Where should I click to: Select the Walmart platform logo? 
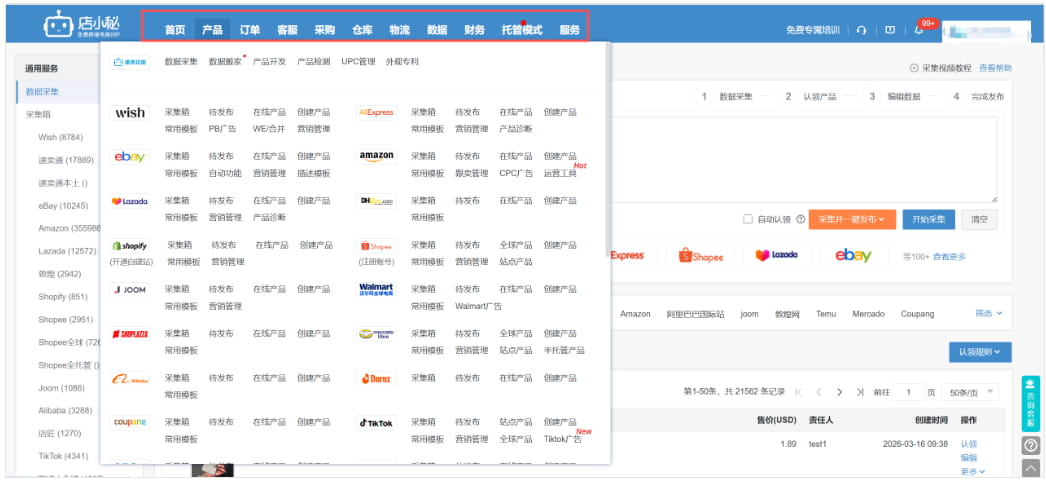pyautogui.click(x=376, y=289)
